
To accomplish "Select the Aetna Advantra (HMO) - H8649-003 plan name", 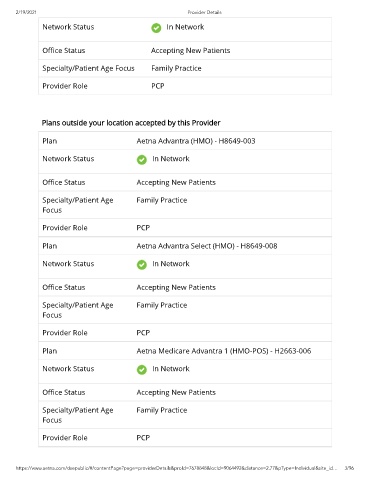I will [x=196, y=141].
